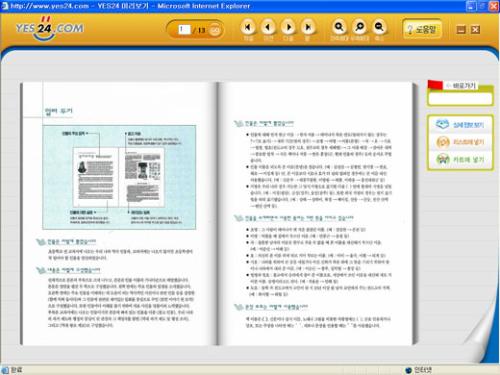Click the page-layout illustration on left page
The width and height of the screenshot is (500, 375).
(x=119, y=177)
